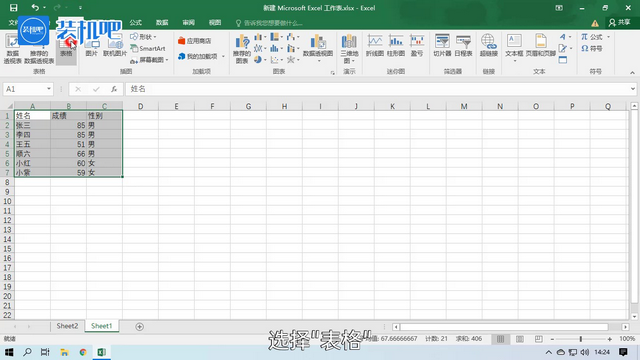Insert a Timeline (日程表)
Image resolution: width=640 pixels, height=360 pixels.
point(463,45)
